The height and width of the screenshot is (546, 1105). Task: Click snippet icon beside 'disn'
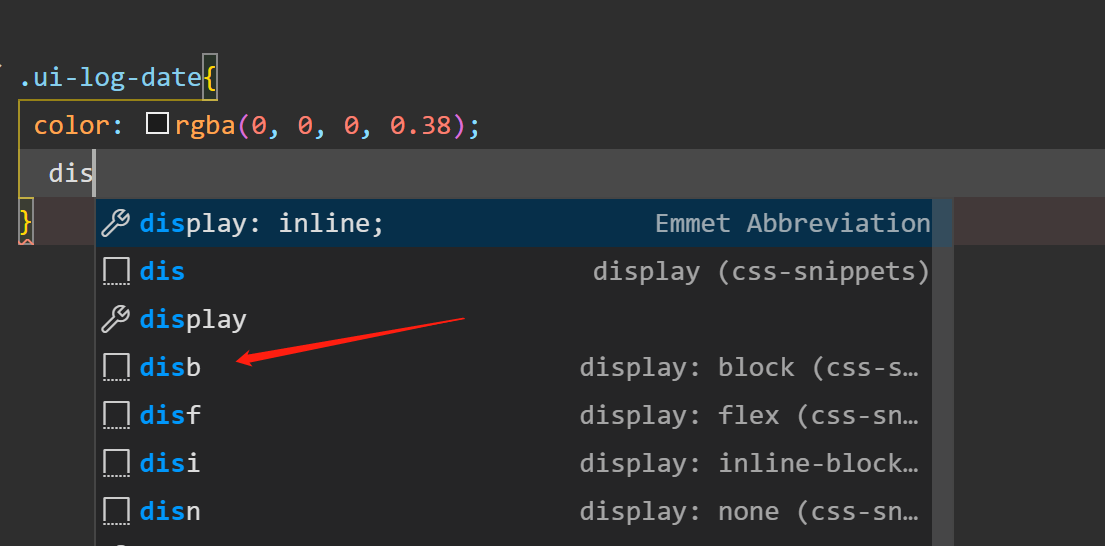click(116, 511)
